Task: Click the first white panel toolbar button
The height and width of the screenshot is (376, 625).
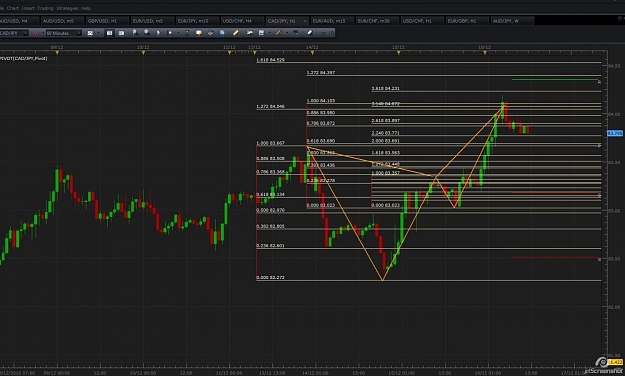Action: point(110,33)
